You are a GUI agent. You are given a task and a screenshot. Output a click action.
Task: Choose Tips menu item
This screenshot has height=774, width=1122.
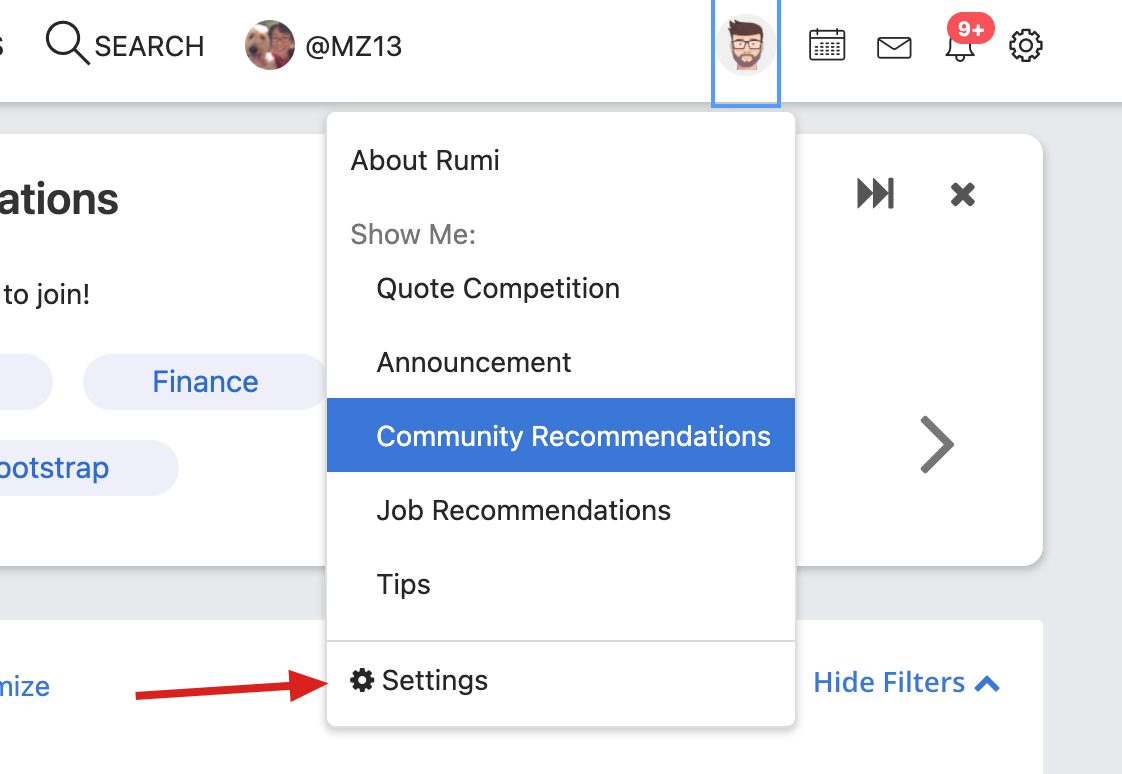[x=561, y=584]
